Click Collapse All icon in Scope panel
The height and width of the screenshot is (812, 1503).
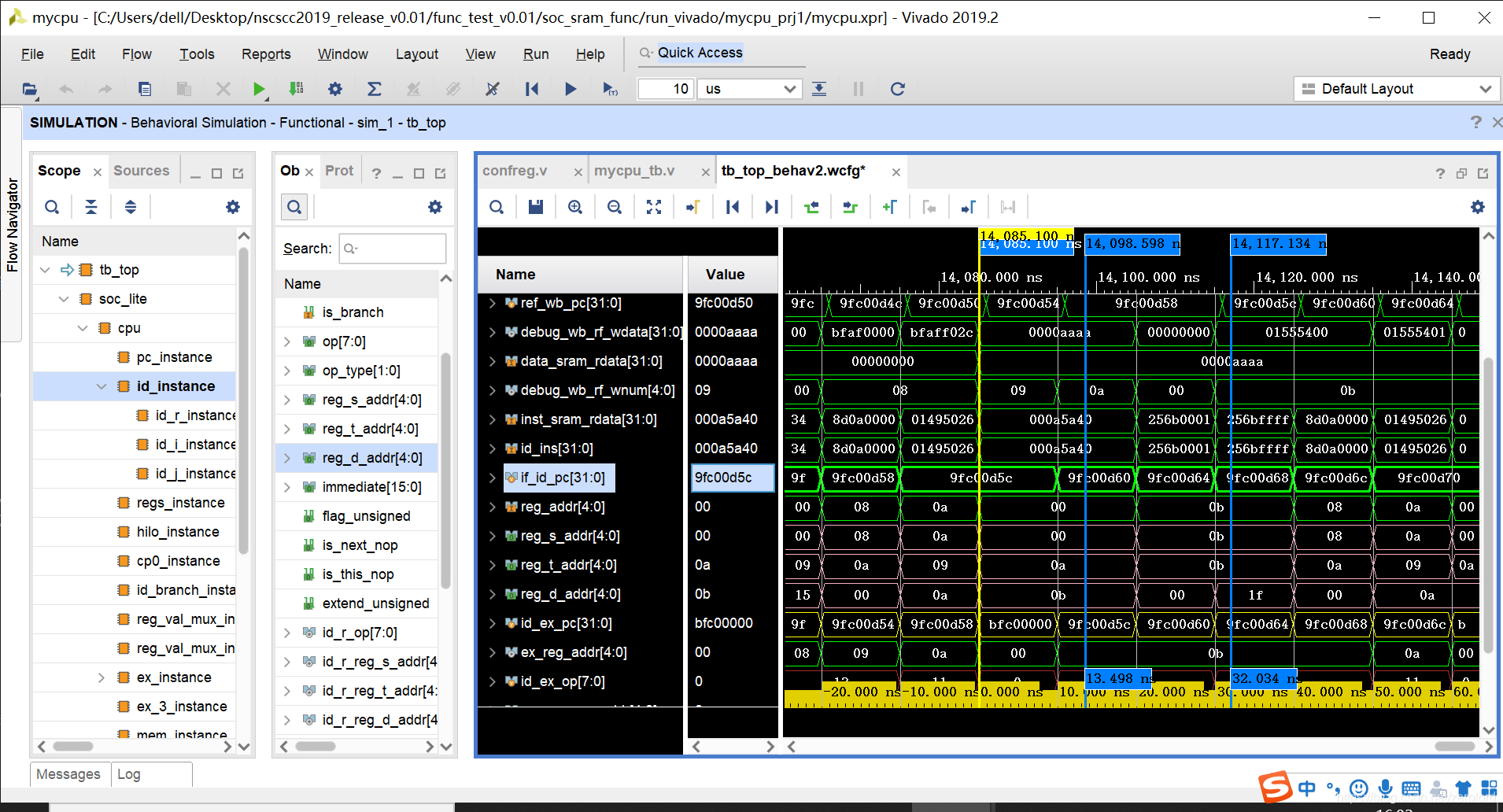coord(91,207)
